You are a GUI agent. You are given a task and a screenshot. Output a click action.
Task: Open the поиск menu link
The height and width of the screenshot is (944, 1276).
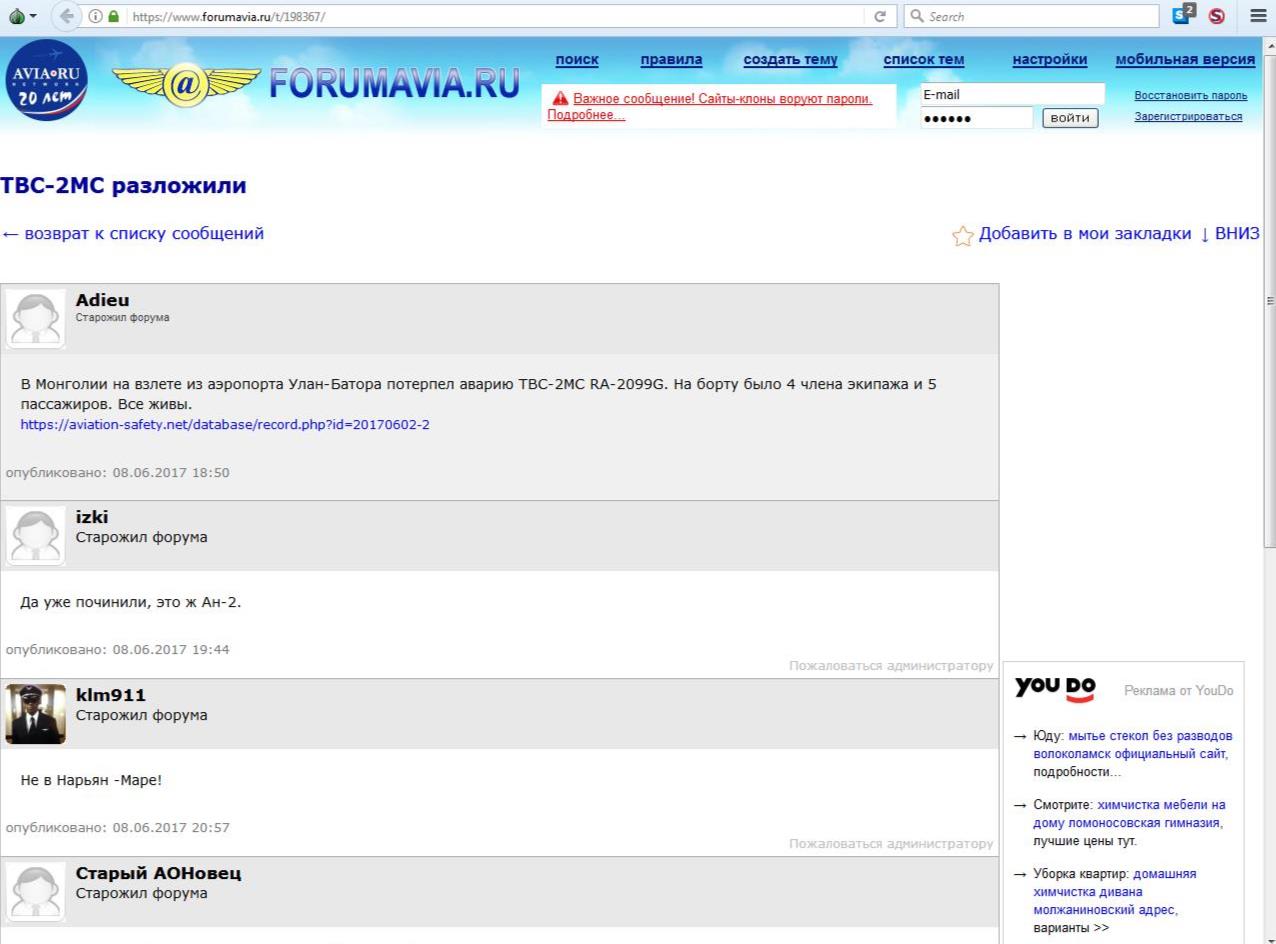click(x=577, y=60)
